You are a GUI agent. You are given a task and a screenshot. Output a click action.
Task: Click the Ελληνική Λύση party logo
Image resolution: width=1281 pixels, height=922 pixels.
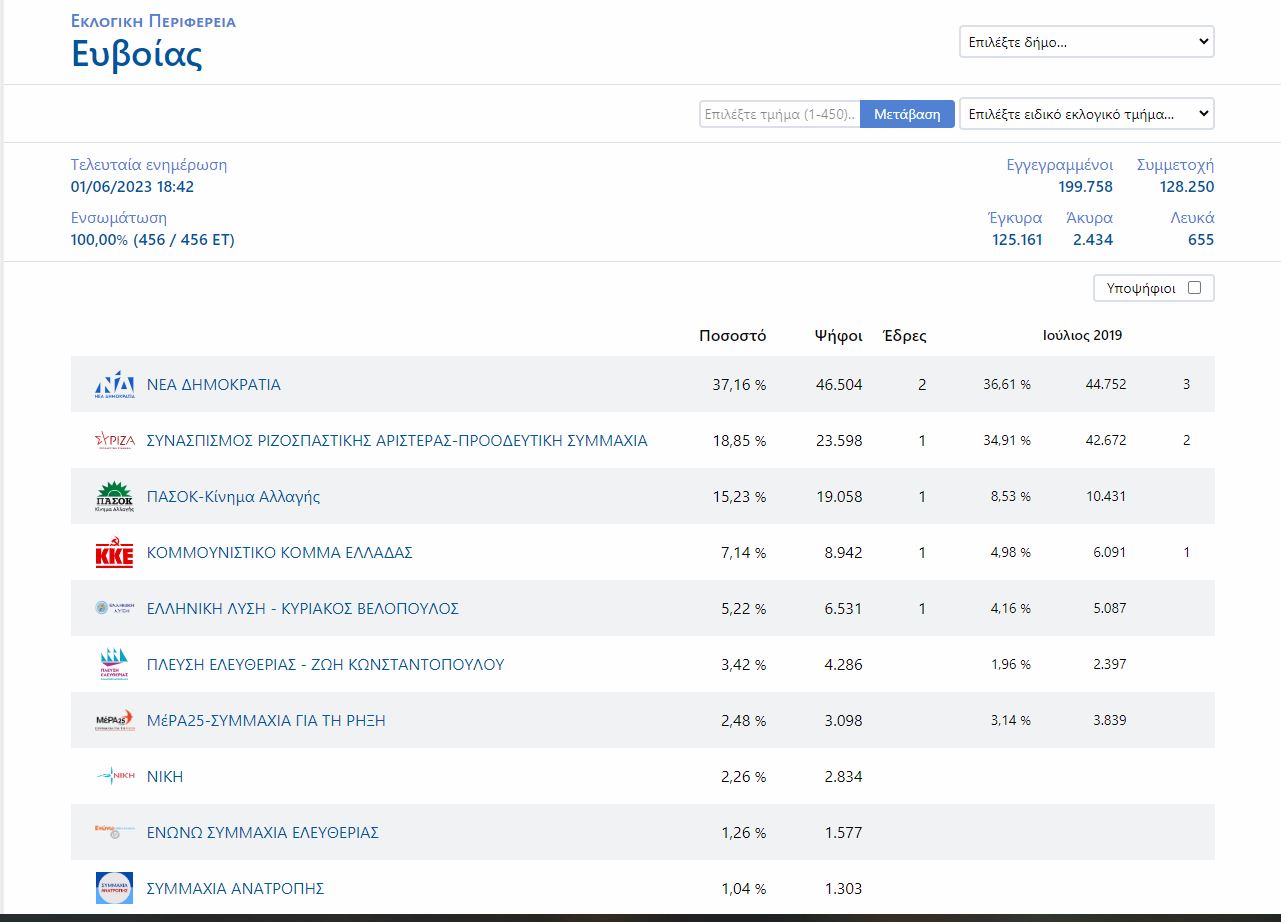114,608
